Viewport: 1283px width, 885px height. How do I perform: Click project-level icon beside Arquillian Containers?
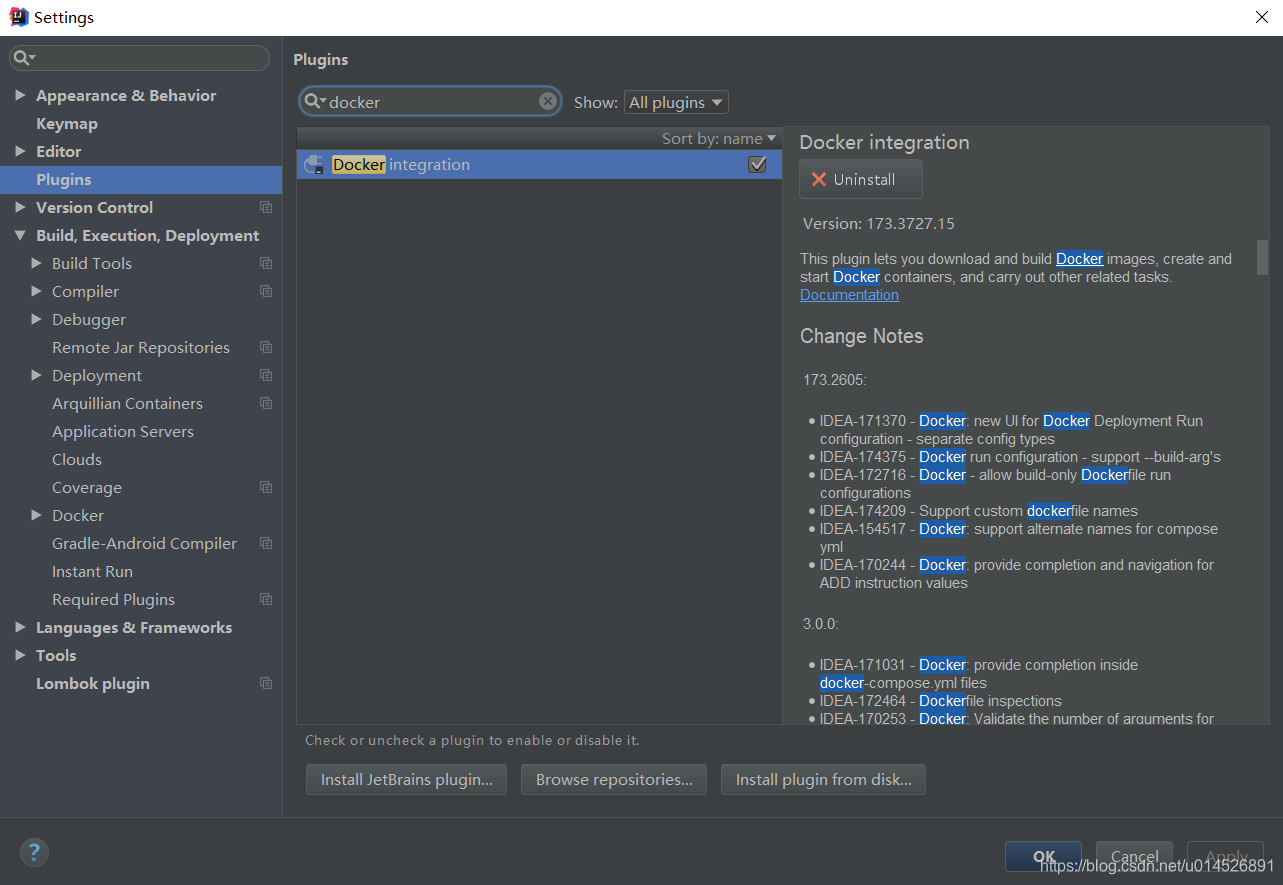click(266, 403)
